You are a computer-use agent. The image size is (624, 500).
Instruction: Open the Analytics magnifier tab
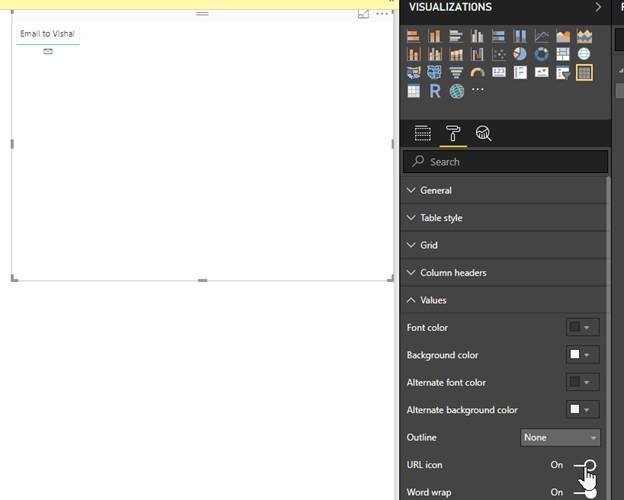pyautogui.click(x=483, y=133)
